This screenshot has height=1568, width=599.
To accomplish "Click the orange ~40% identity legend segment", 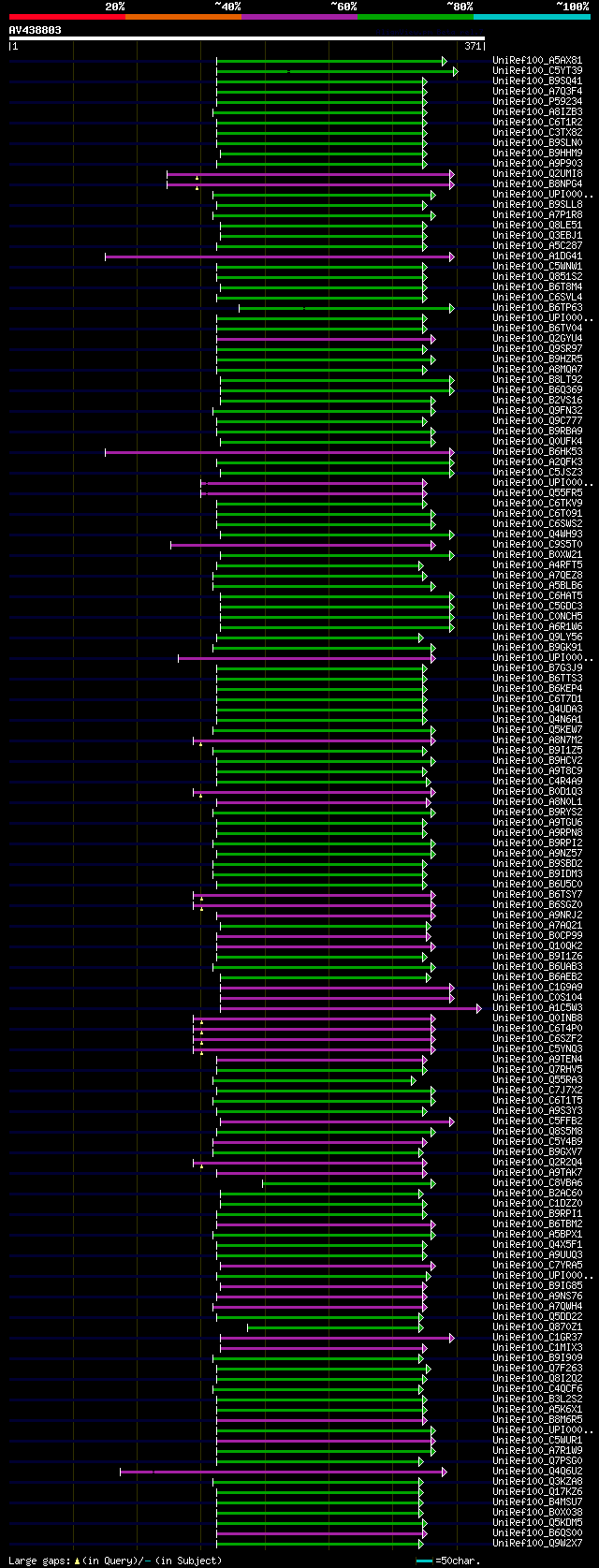I will click(x=183, y=17).
